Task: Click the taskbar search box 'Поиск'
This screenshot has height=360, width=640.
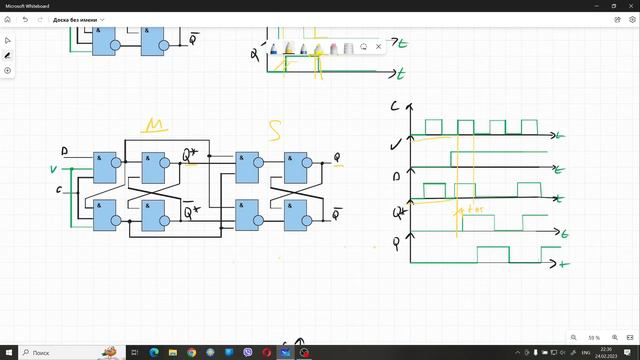Action: click(71, 352)
